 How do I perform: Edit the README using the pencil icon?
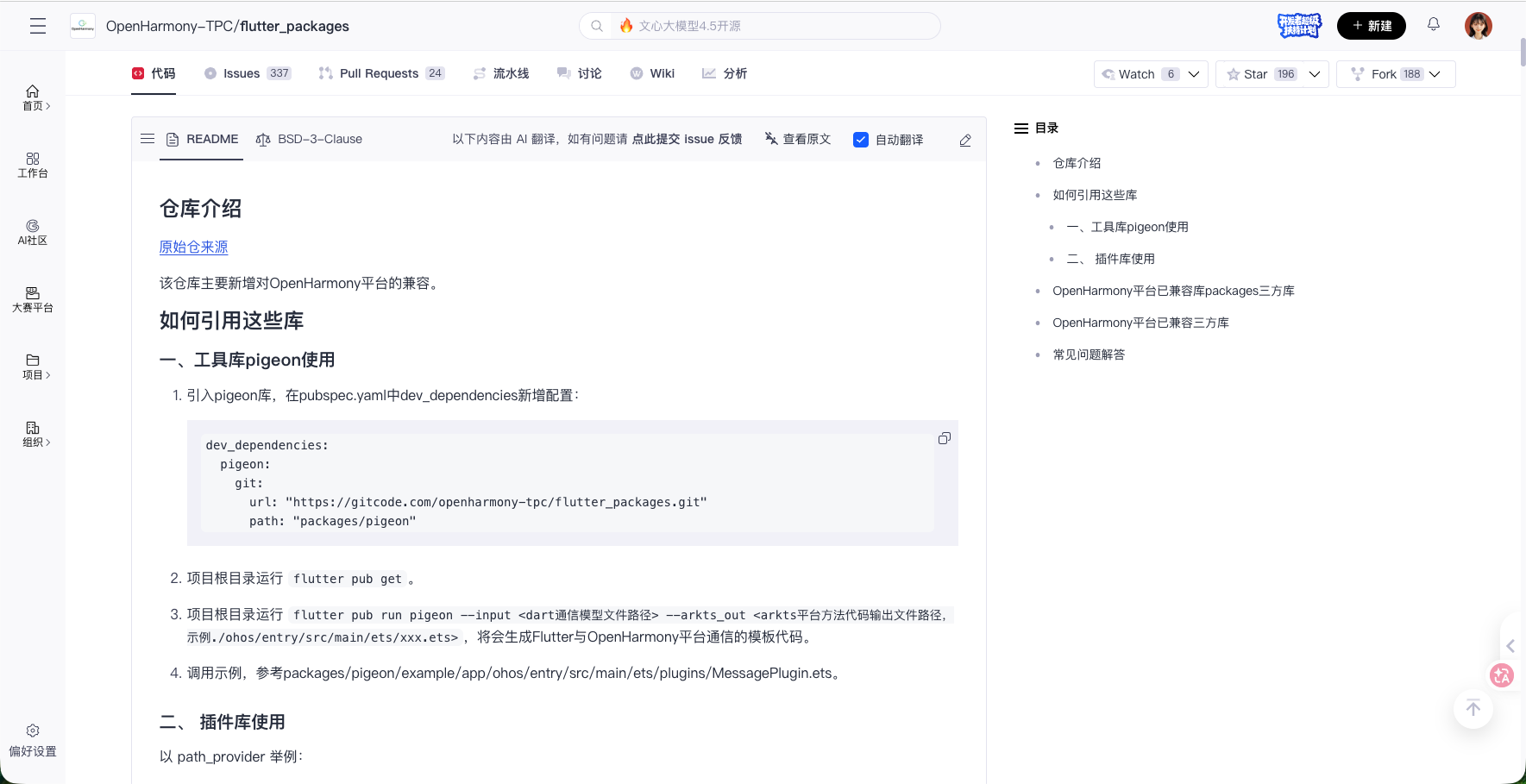[x=965, y=139]
